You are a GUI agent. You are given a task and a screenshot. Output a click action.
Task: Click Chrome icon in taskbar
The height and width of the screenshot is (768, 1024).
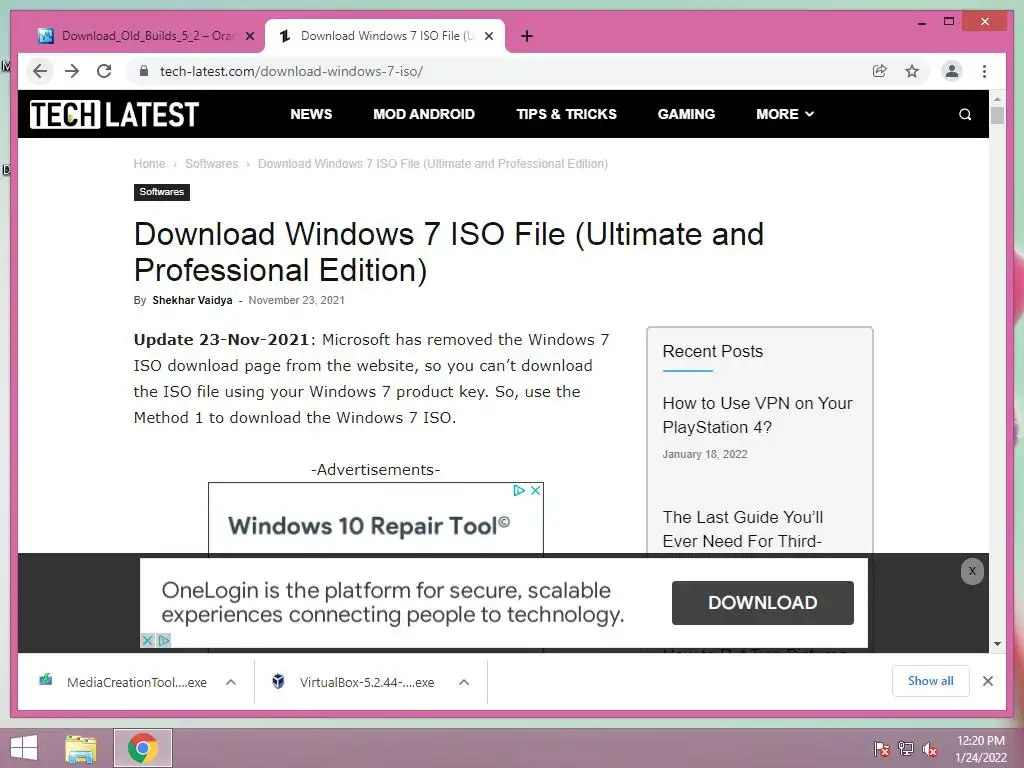[x=143, y=748]
